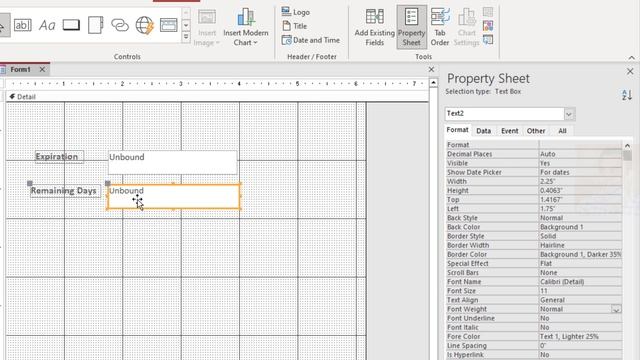Switch to the Other tab

pyautogui.click(x=536, y=131)
